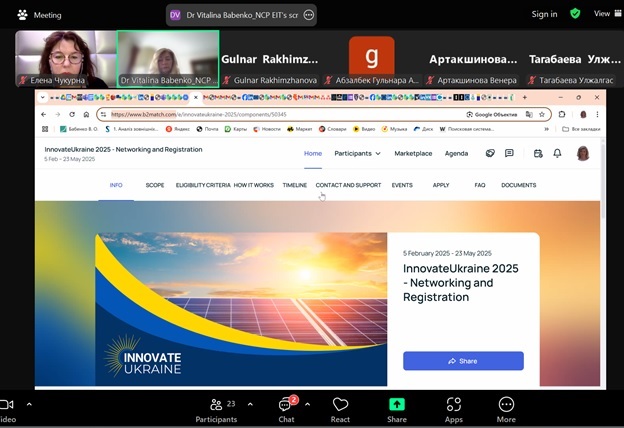Expand the Participants options caret
624x428 pixels.
click(x=250, y=404)
